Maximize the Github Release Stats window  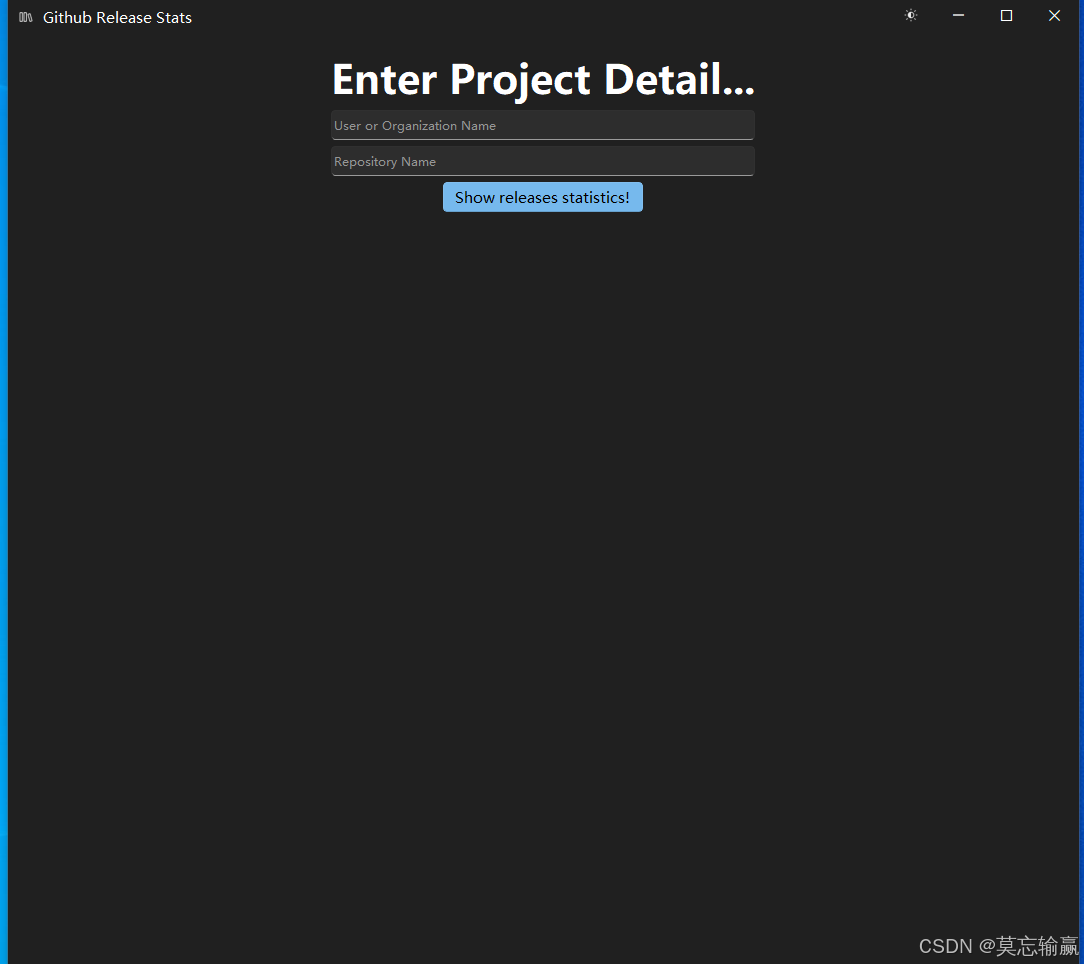1007,15
